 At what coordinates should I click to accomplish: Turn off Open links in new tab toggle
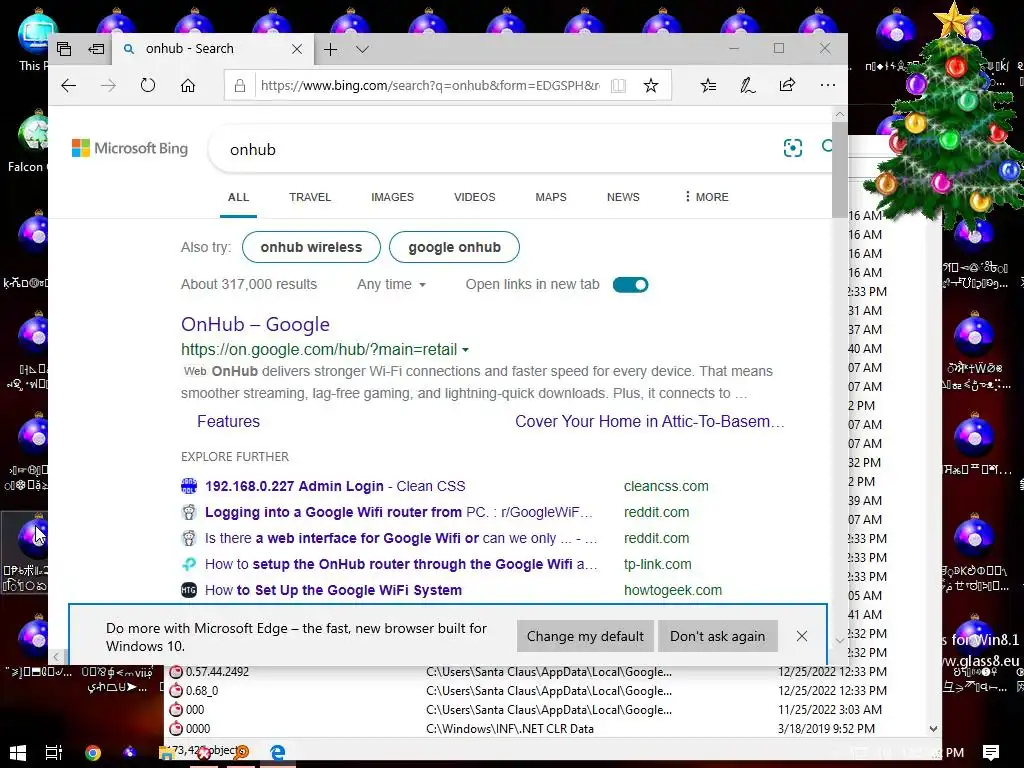630,285
